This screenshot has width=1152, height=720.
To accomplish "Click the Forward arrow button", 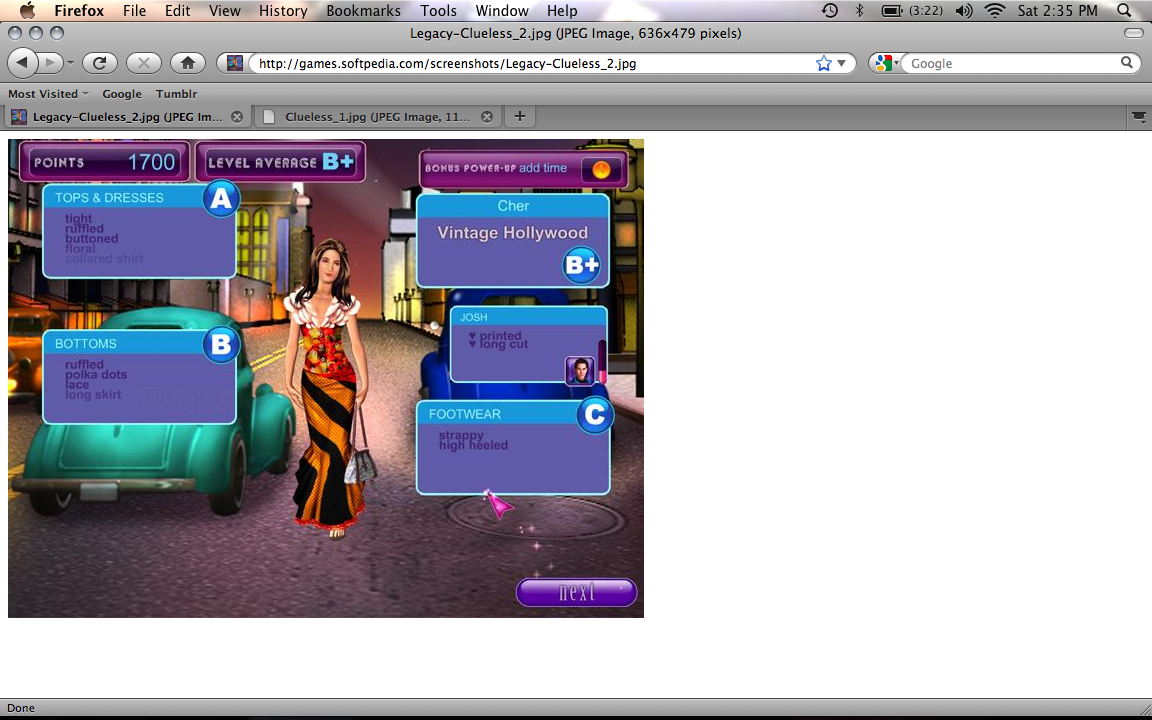I will tap(50, 63).
